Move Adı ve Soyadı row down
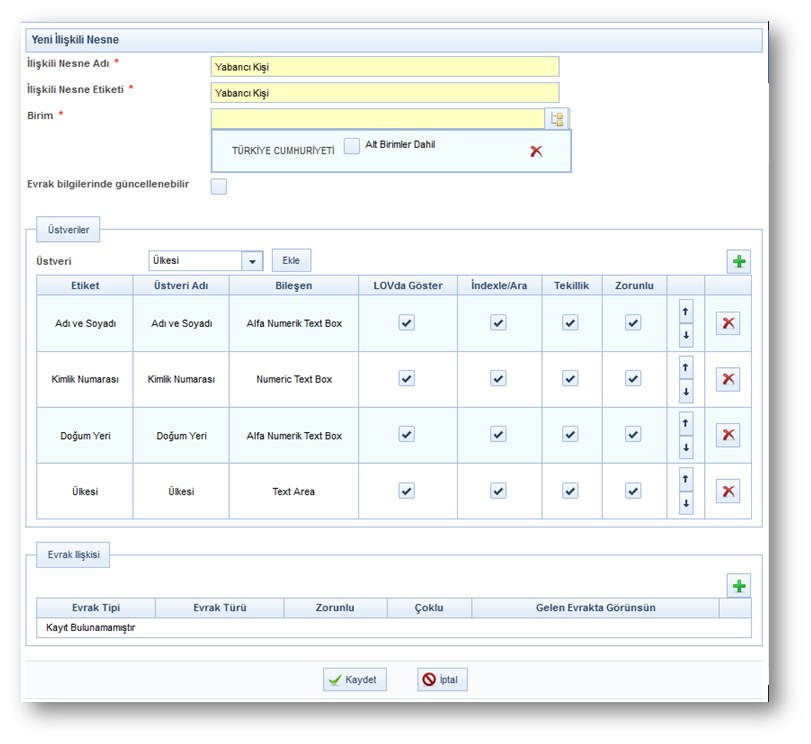 pyautogui.click(x=686, y=335)
